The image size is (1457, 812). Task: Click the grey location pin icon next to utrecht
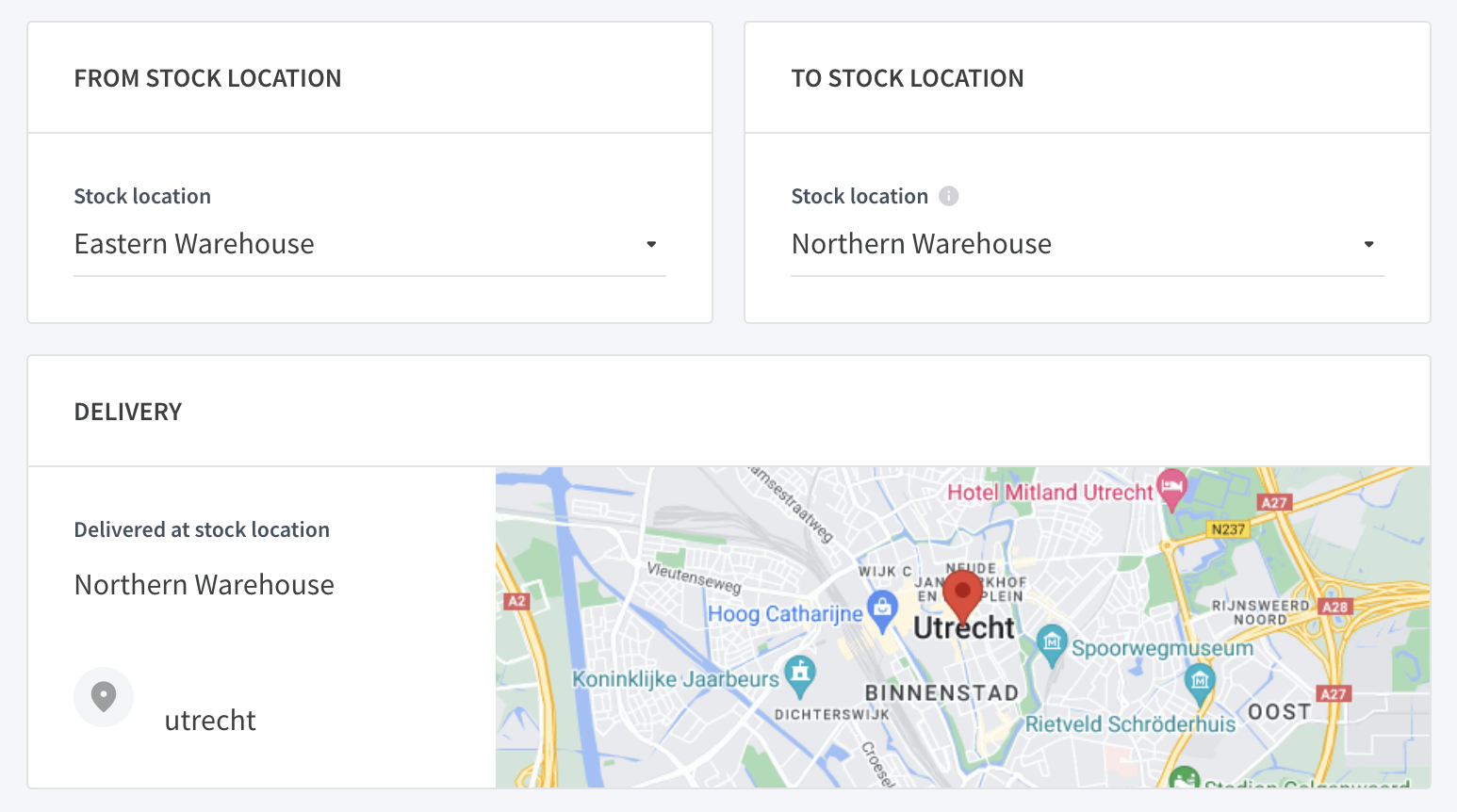104,697
